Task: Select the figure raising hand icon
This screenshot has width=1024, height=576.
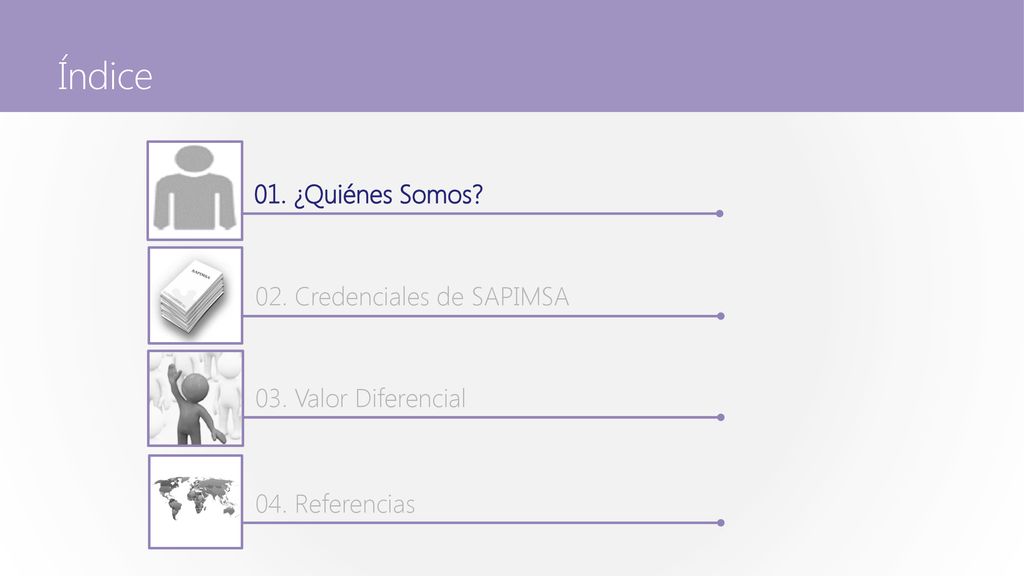Action: point(195,398)
